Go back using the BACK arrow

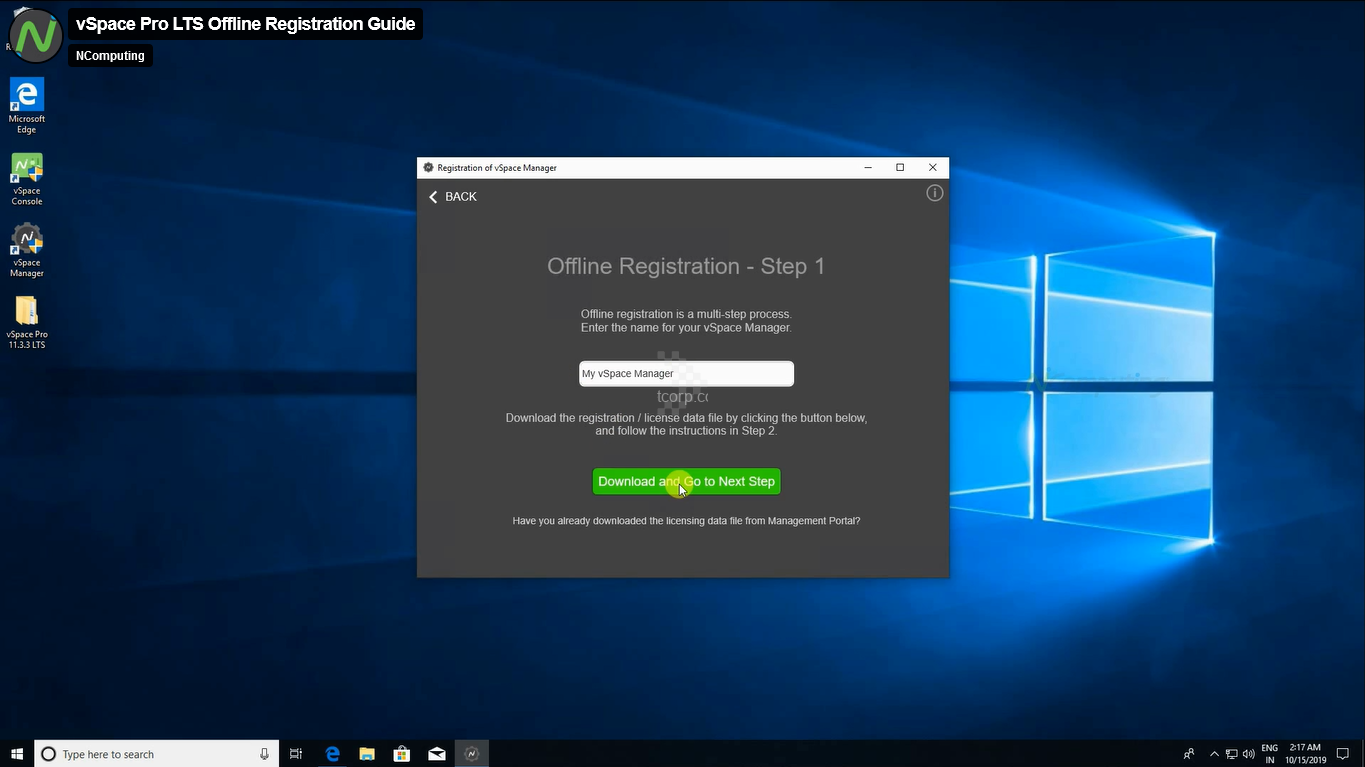pyautogui.click(x=453, y=197)
